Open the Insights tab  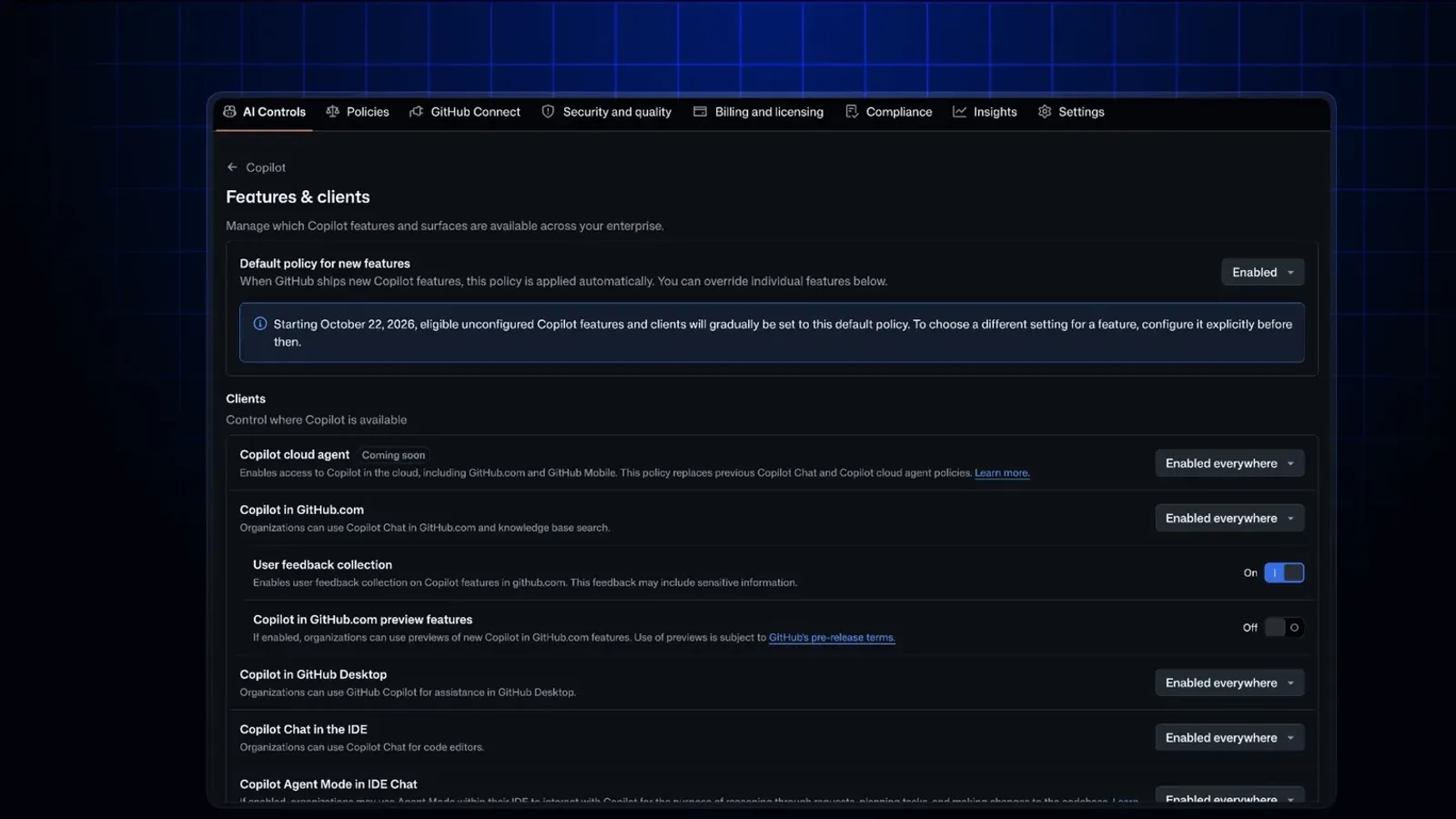(985, 112)
